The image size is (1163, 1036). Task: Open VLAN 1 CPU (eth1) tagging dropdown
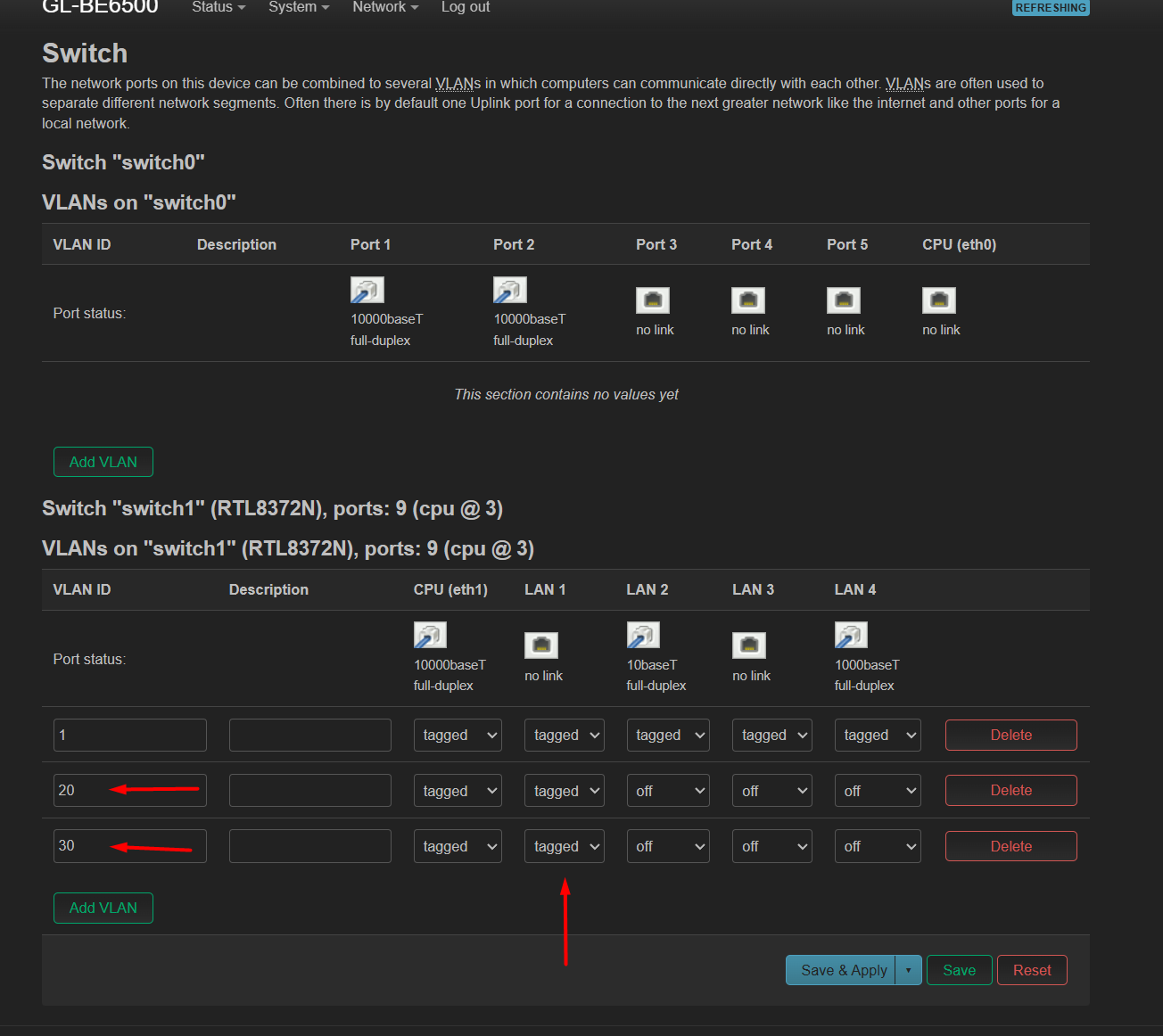(x=458, y=736)
